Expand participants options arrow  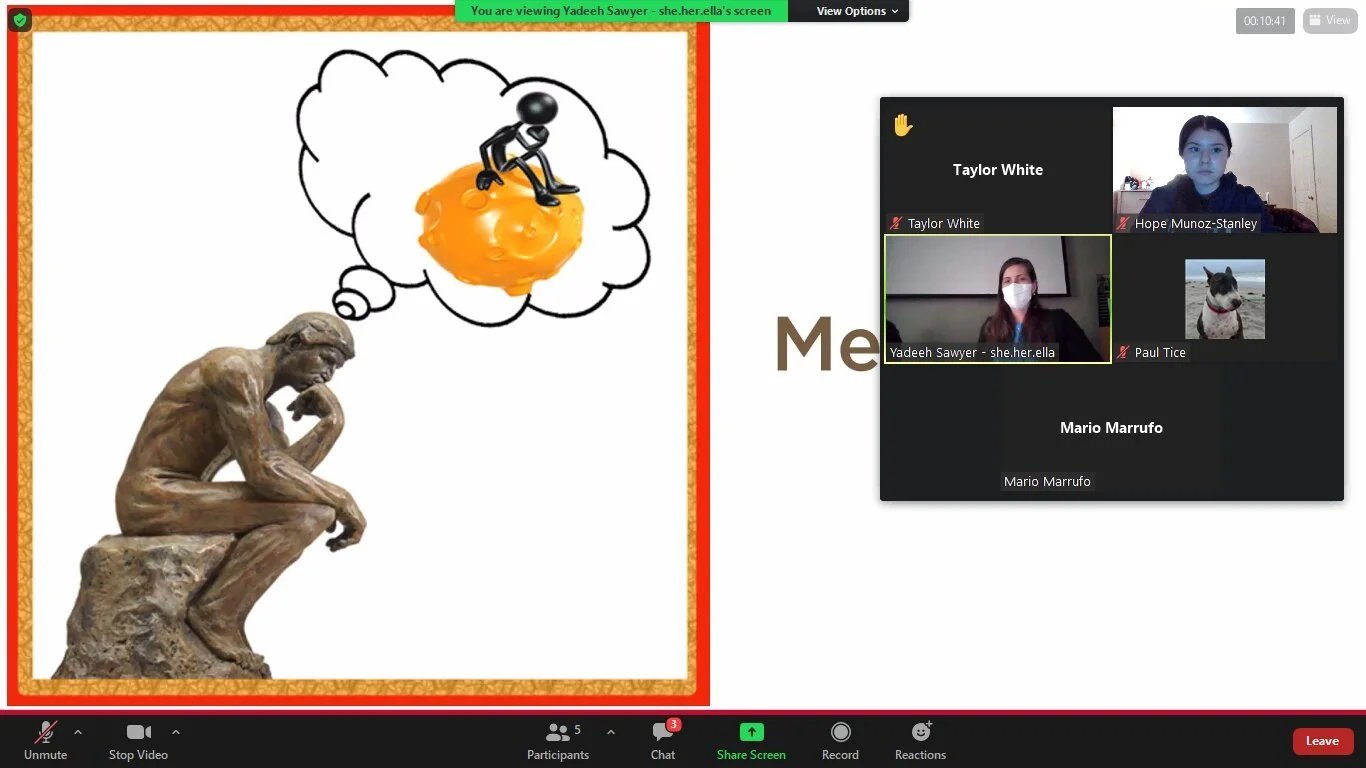coord(611,732)
